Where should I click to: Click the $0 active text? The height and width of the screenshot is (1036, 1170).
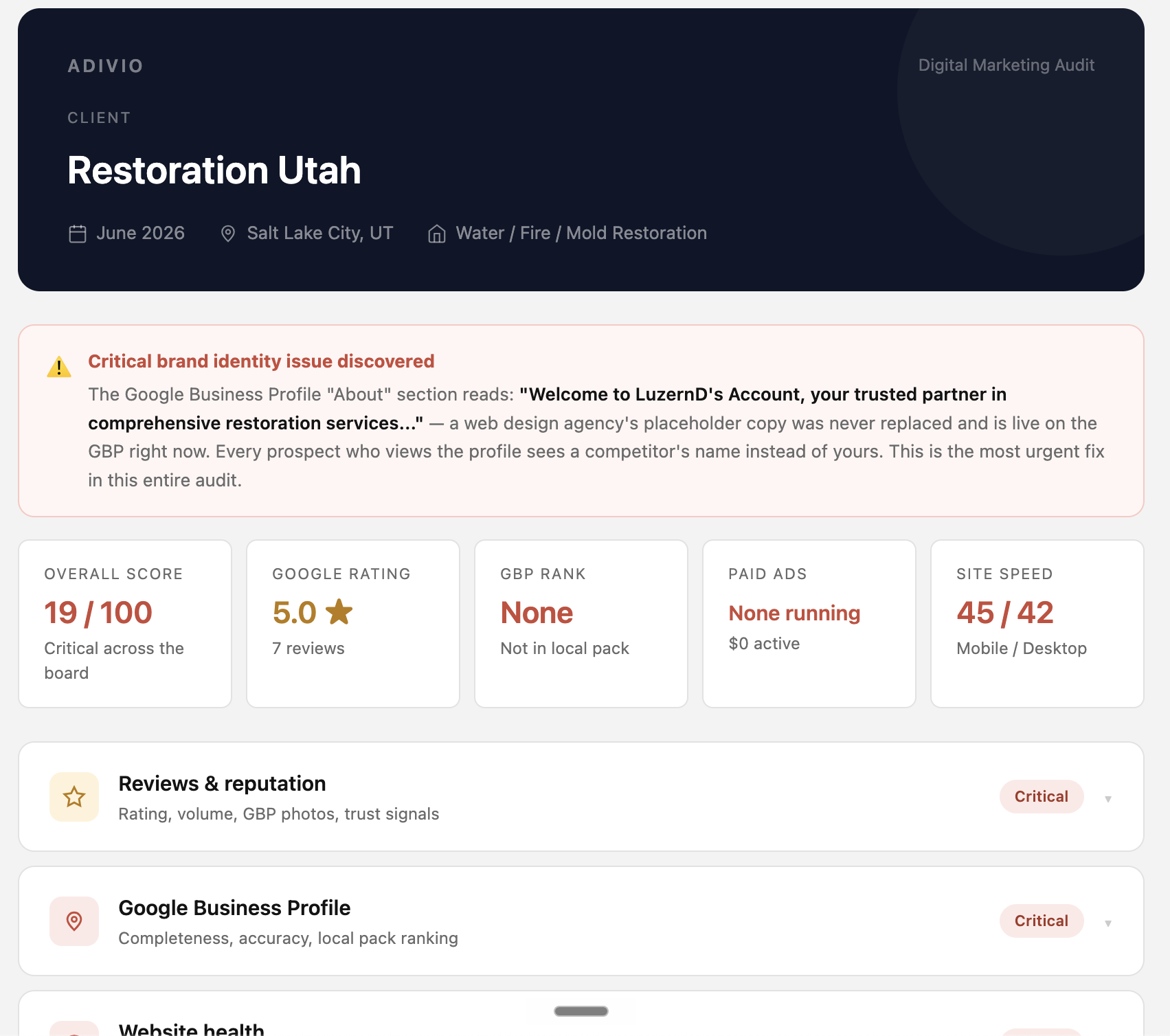click(764, 644)
